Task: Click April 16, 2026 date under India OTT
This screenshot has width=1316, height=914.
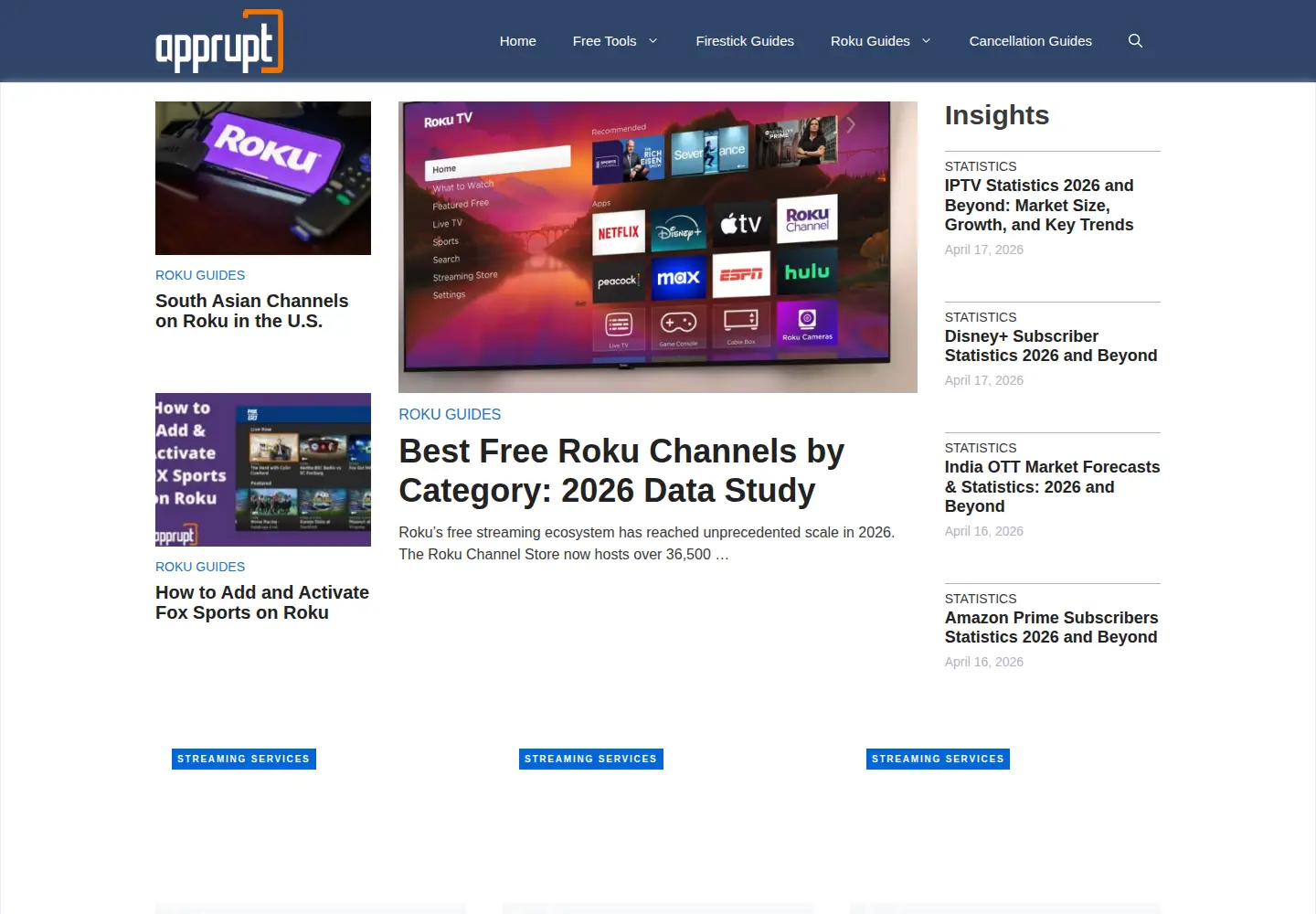Action: [x=984, y=531]
